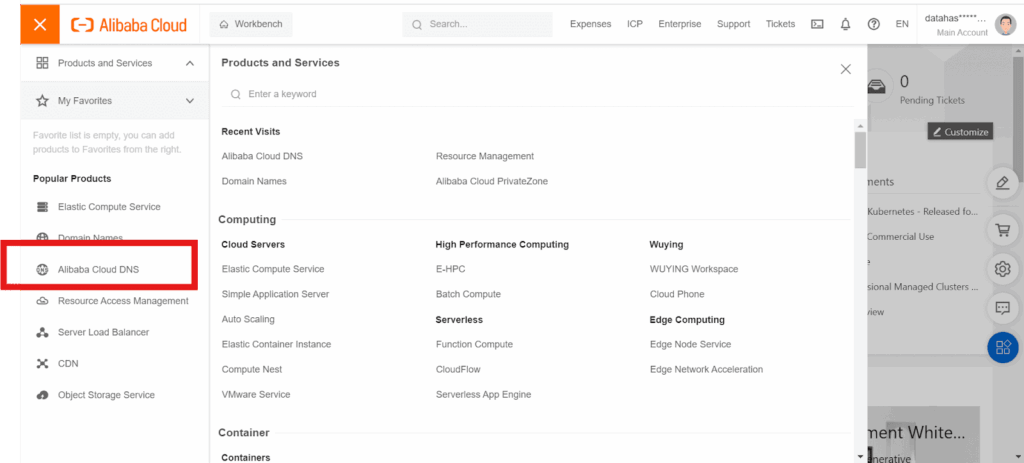Viewport: 1024px width, 463px height.
Task: Open Resource Access Management in sidebar
Action: tap(123, 301)
